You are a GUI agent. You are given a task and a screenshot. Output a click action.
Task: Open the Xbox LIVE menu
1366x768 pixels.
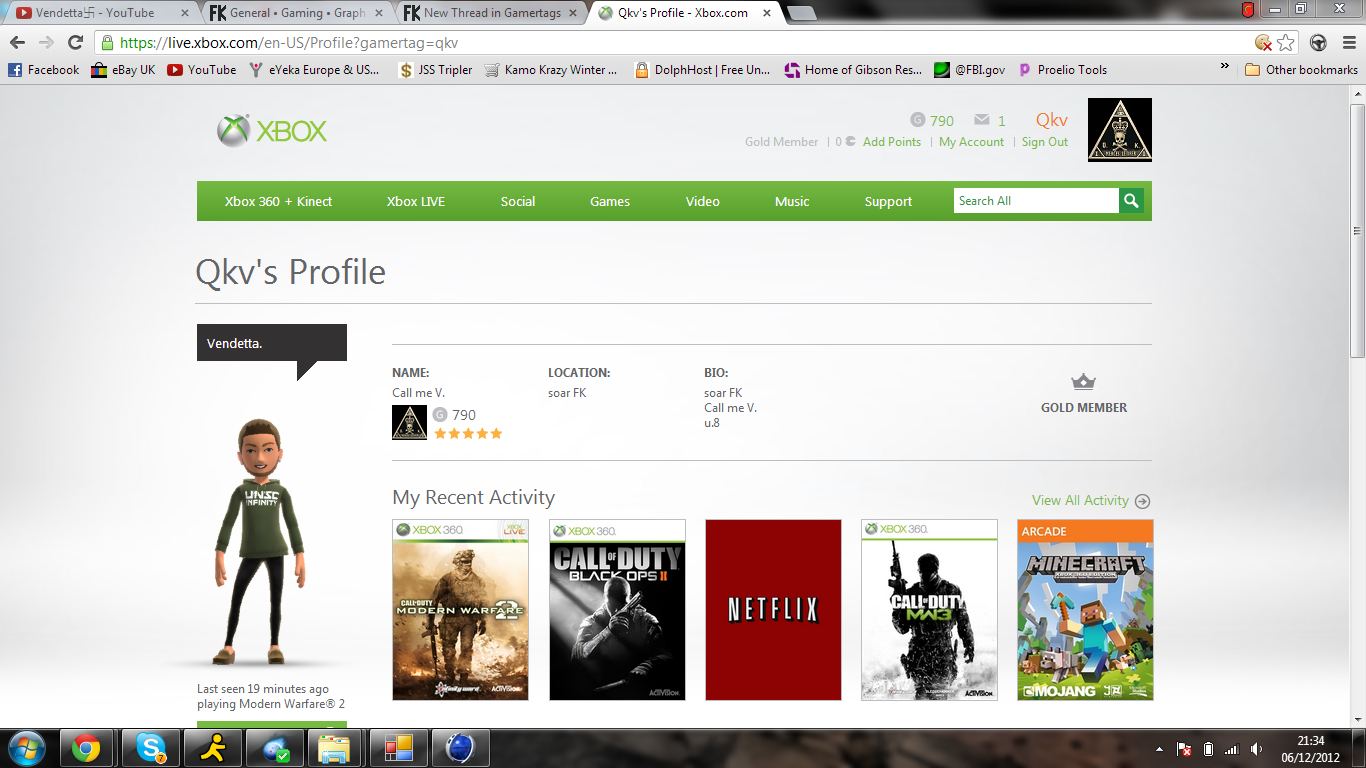pos(416,201)
